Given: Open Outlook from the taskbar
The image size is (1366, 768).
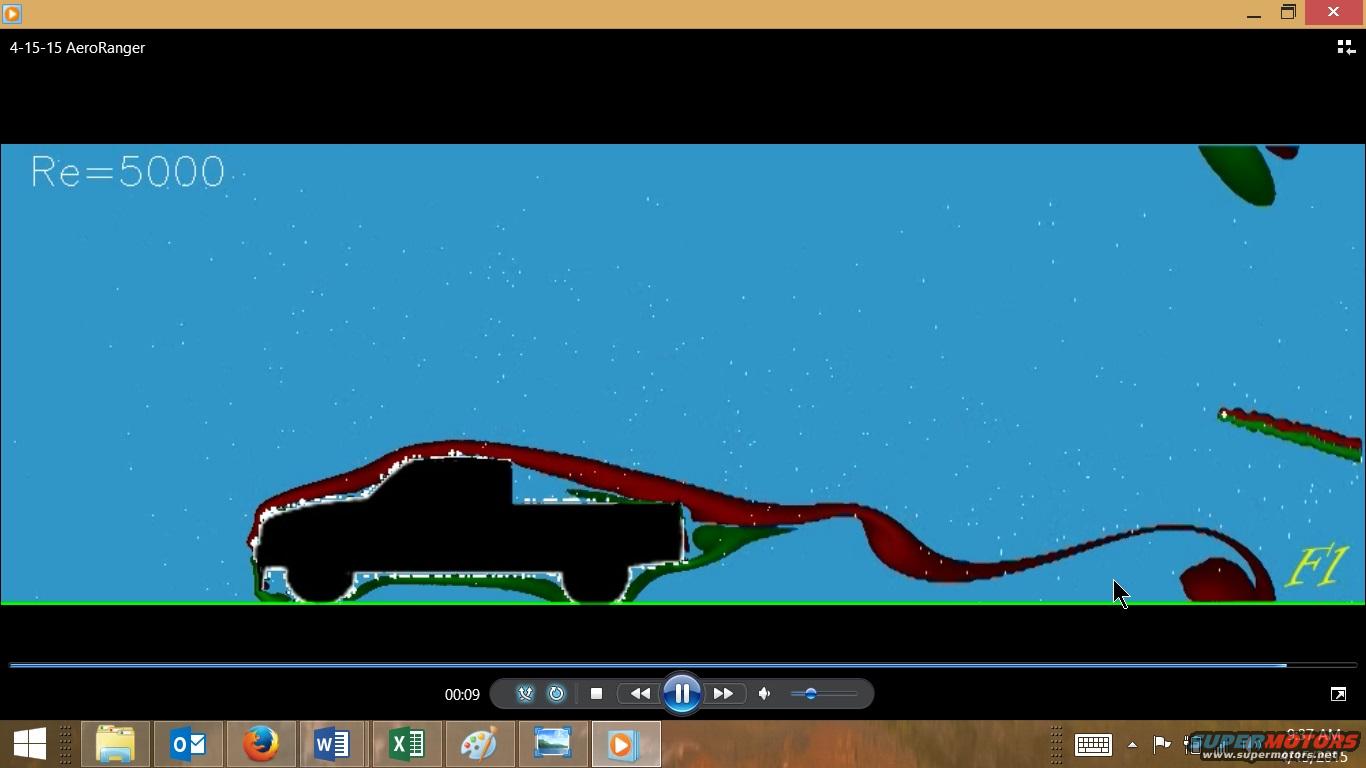Looking at the screenshot, I should [188, 744].
